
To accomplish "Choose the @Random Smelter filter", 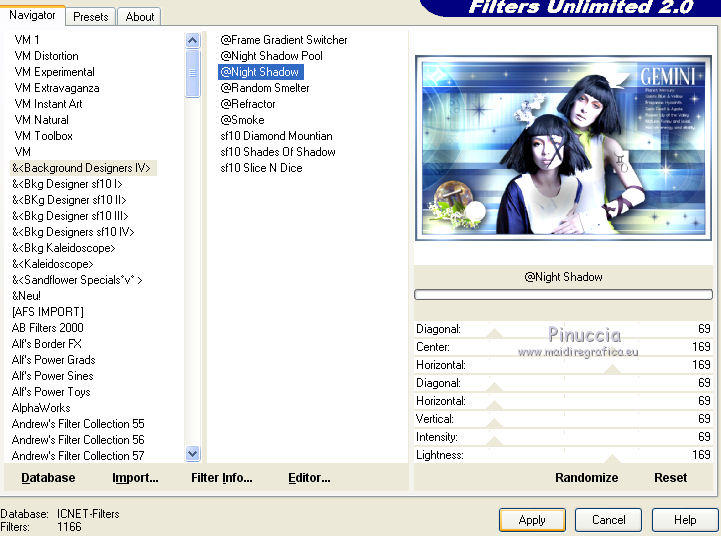I will tap(265, 88).
